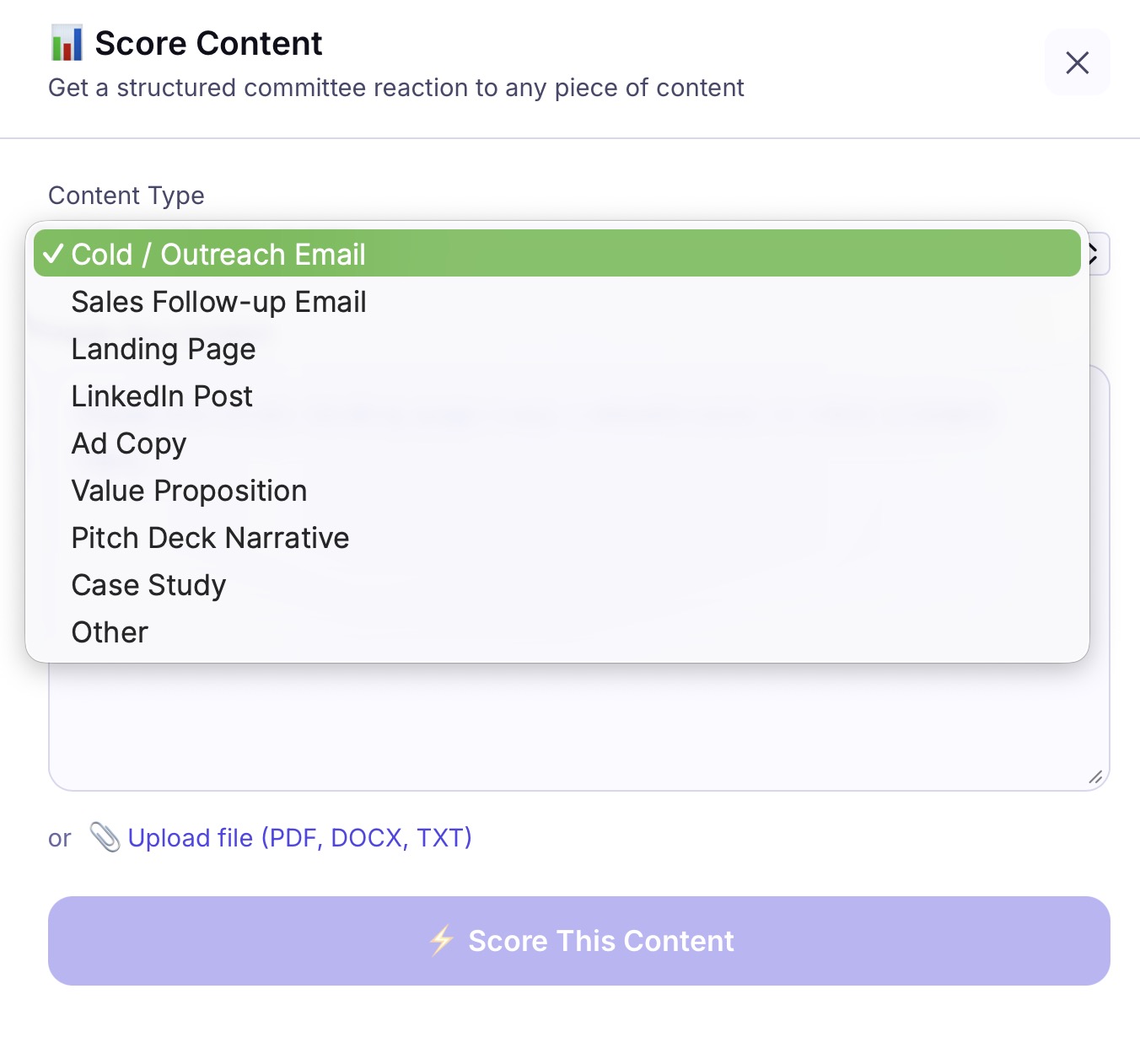
Task: Select the Other option
Action: click(109, 631)
